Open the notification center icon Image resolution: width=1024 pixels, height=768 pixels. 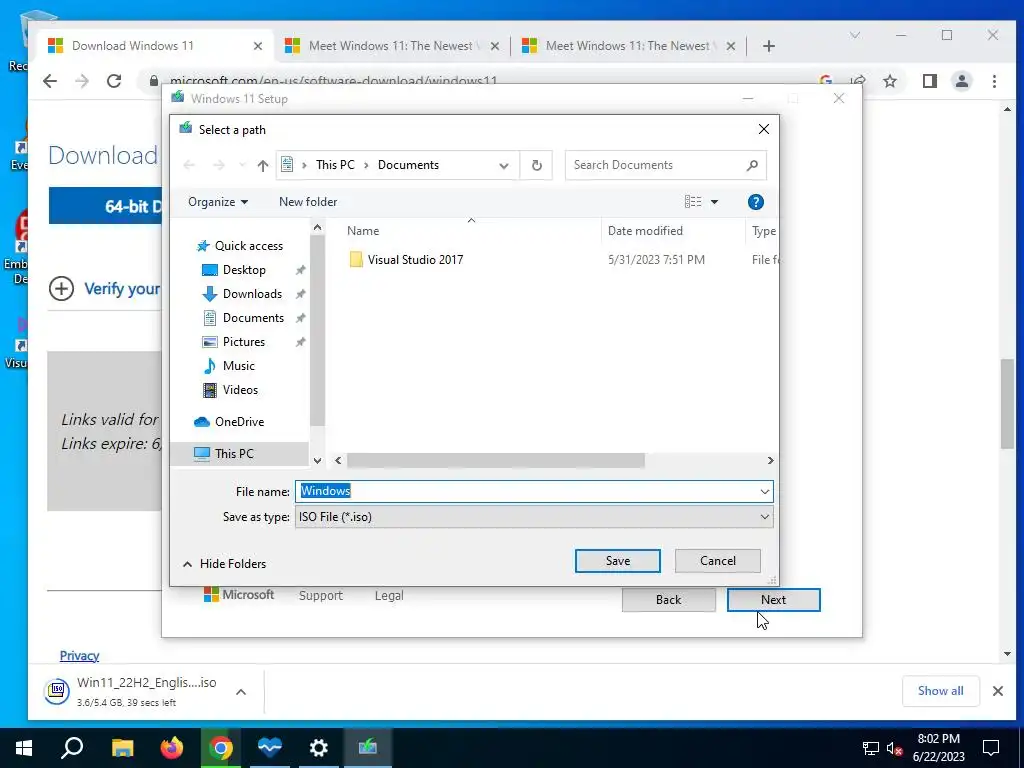(991, 748)
